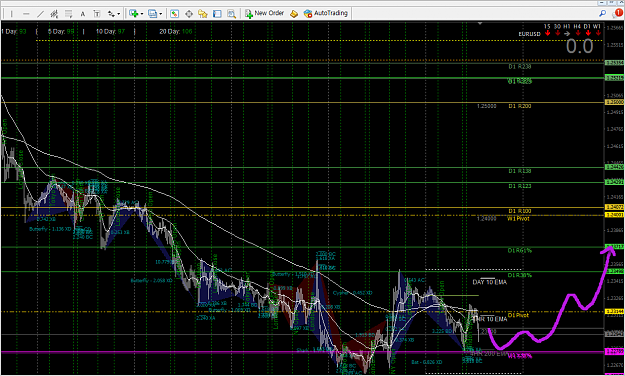625x376 pixels.
Task: Expand the profiles dropdown arrow
Action: click(x=161, y=14)
